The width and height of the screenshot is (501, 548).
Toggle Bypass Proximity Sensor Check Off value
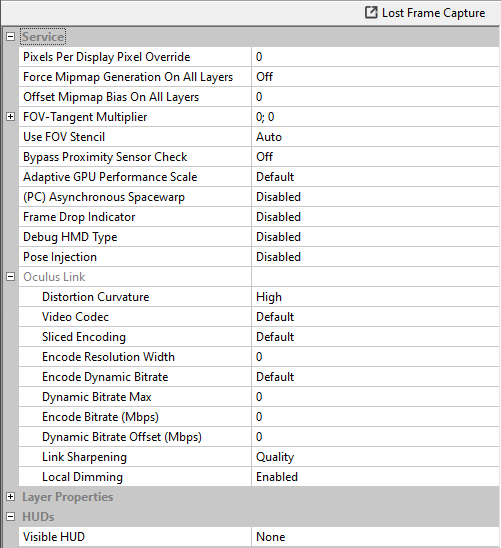pos(375,157)
